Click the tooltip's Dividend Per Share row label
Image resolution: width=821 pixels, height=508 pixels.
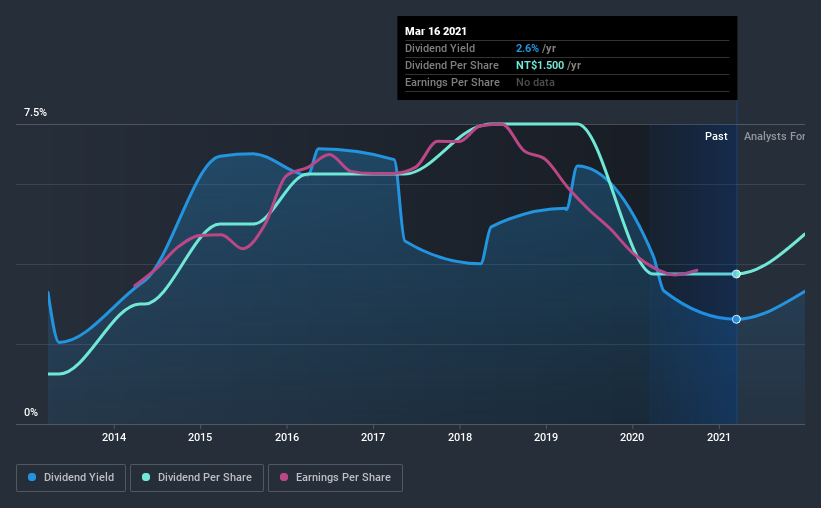(x=451, y=65)
